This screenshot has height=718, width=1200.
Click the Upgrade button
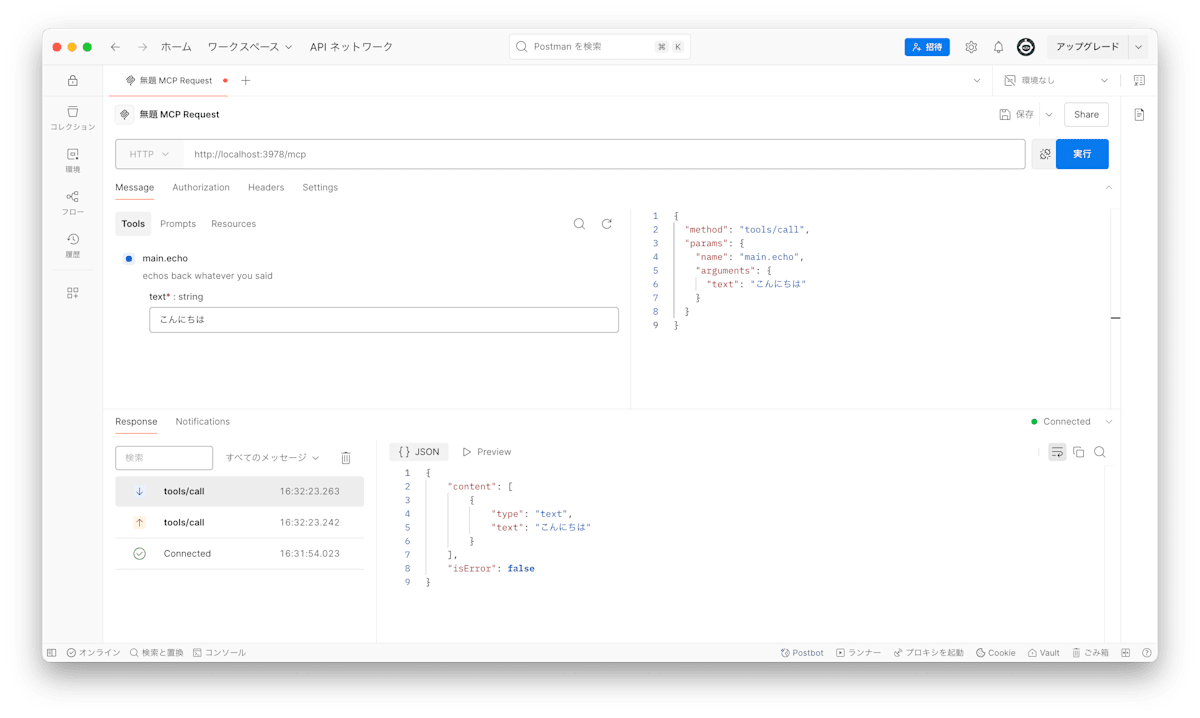[1088, 47]
